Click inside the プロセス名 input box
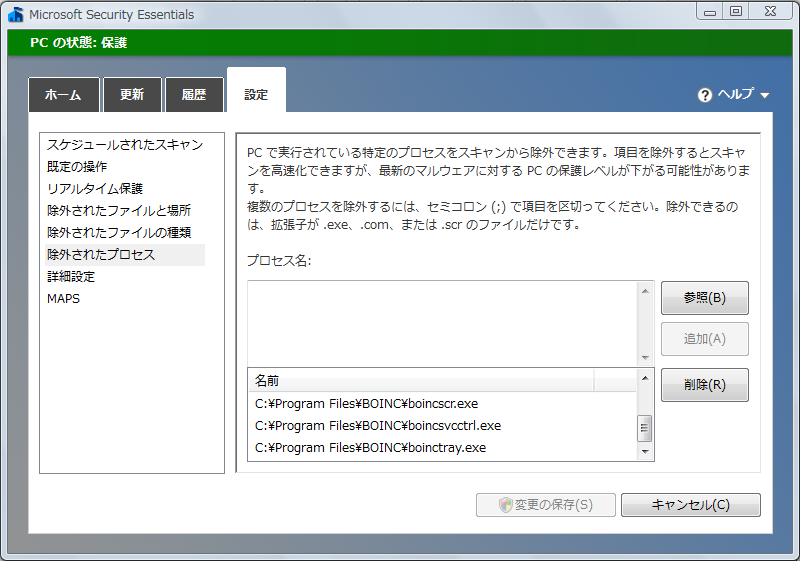Screen dimensions: 800x561 pos(443,323)
